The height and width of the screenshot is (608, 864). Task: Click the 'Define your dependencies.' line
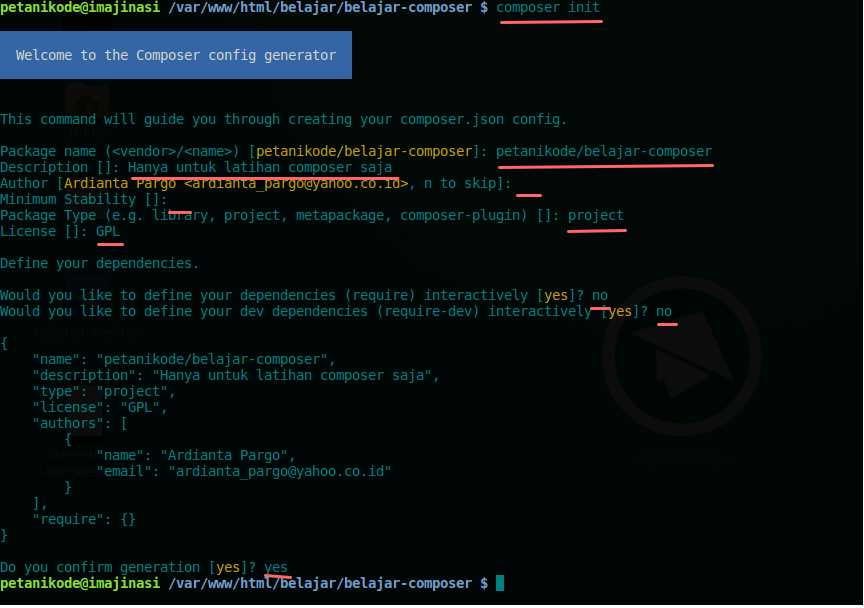(x=99, y=263)
